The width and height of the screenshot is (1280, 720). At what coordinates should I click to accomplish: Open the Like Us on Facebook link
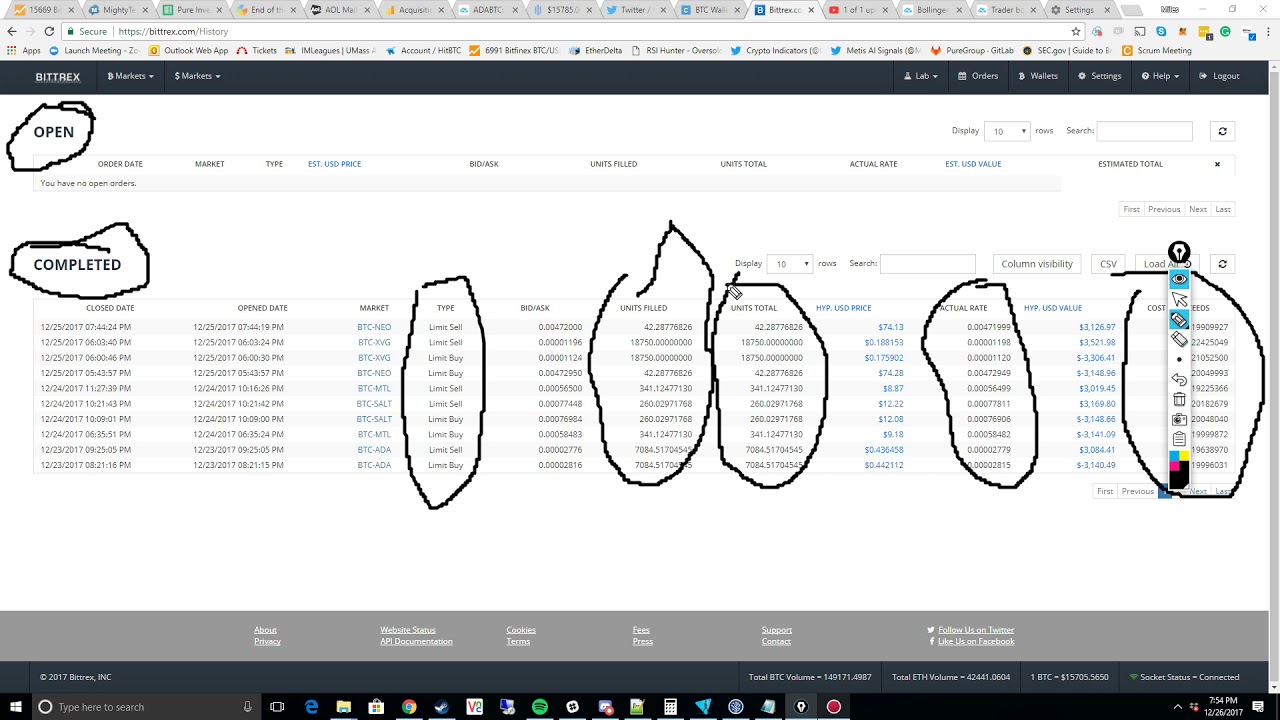coord(975,641)
